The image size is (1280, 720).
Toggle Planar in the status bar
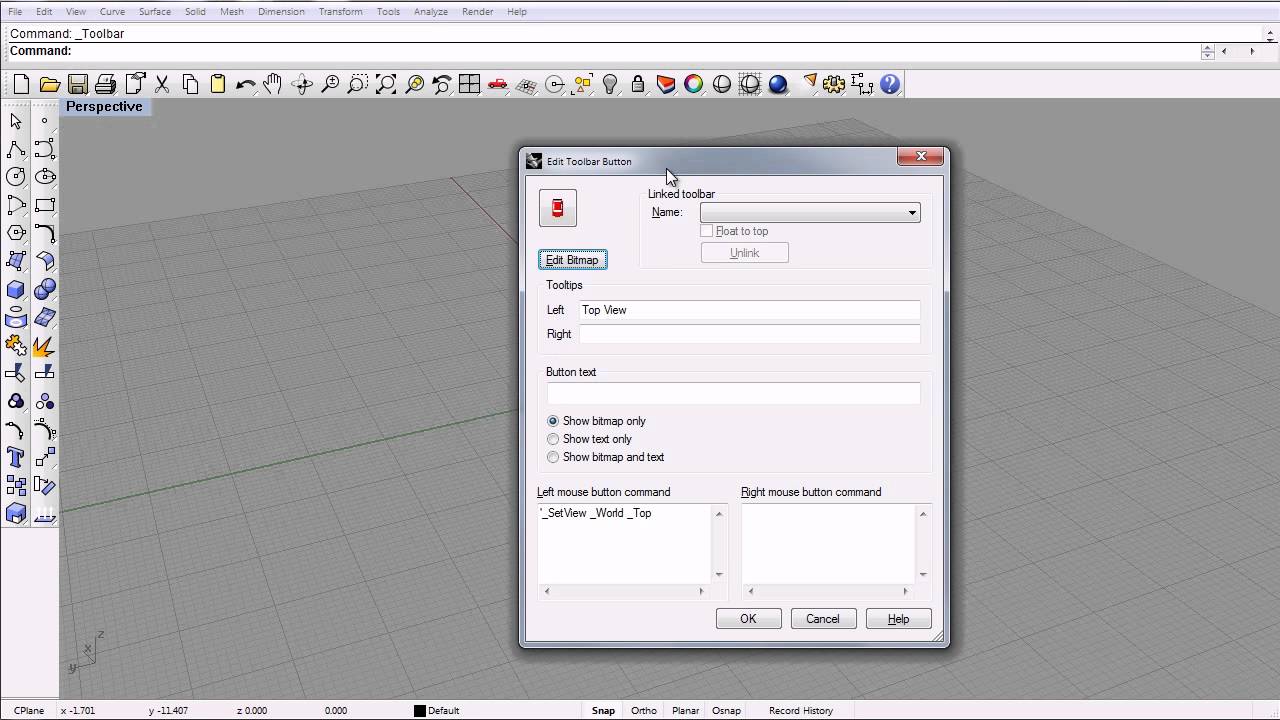point(685,711)
